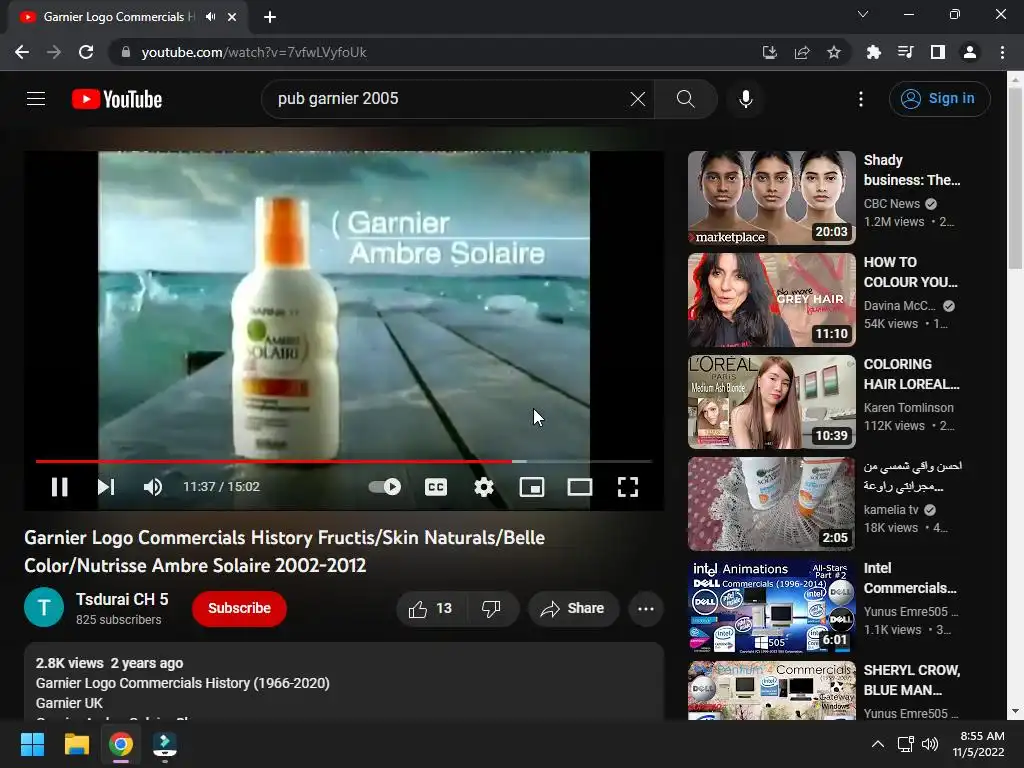
Task: Open File Explorer from the taskbar
Action: point(76,744)
